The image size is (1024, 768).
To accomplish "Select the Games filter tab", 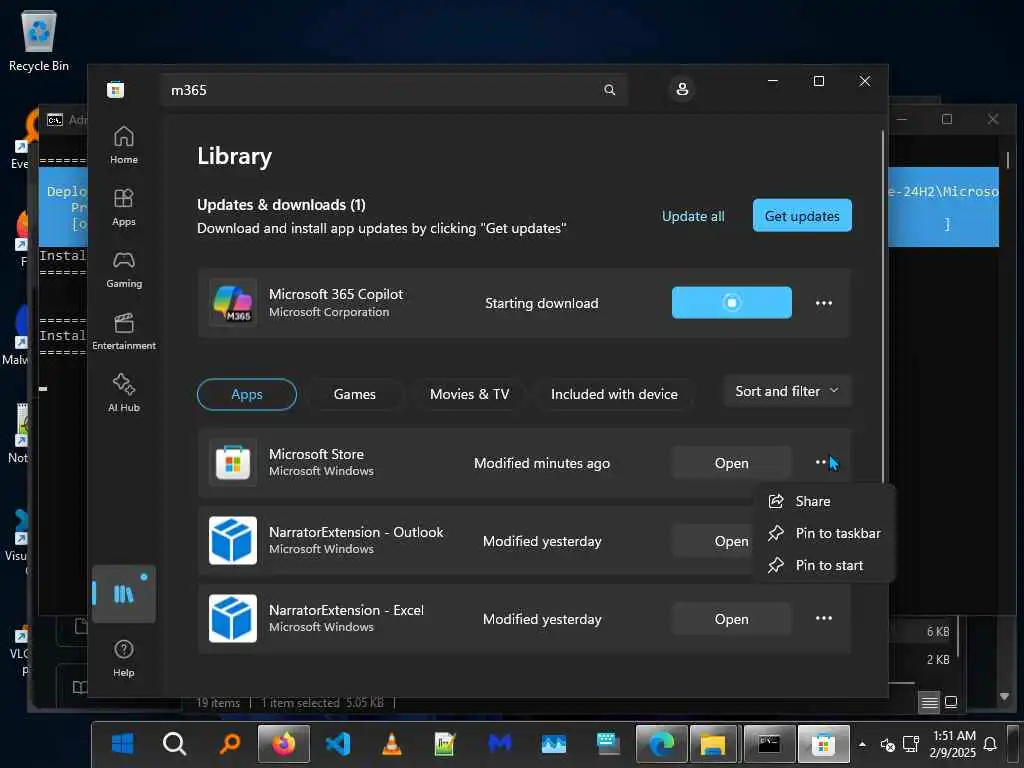I will [x=355, y=394].
